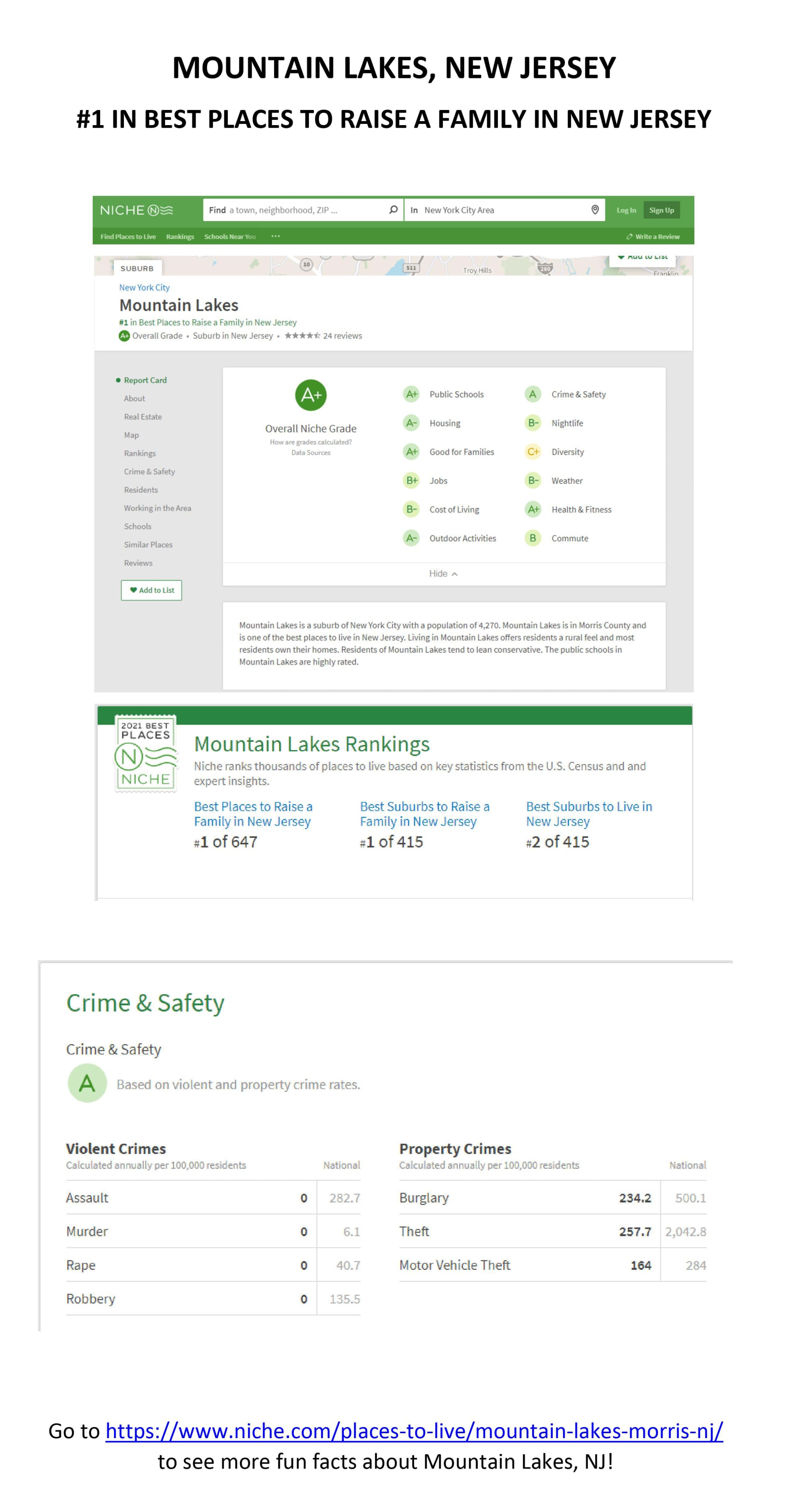Select Crime & Safety in sidebar
The height and width of the screenshot is (1512, 788).
click(149, 471)
